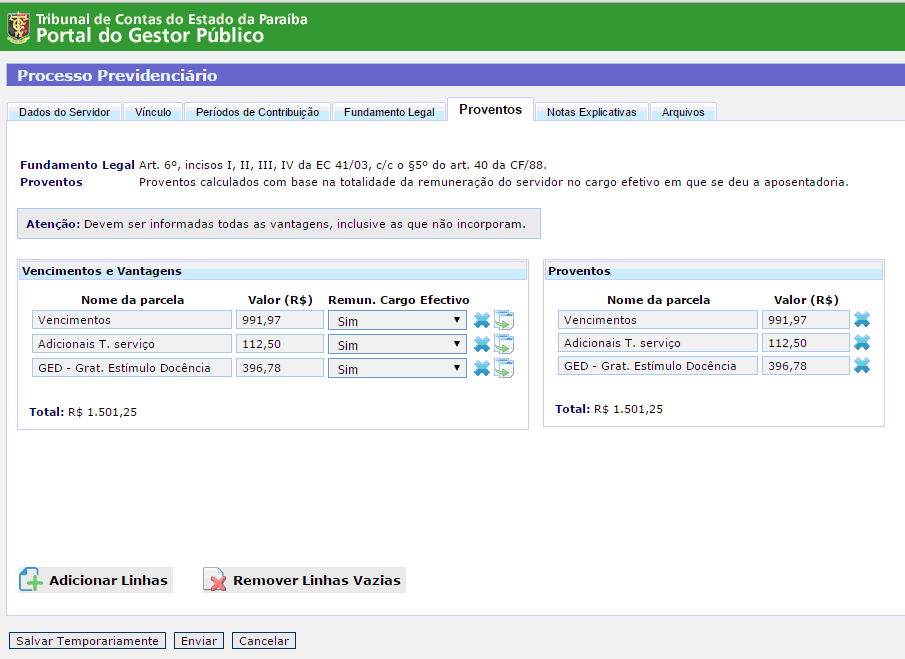Copy GED - Grat. Estímulo Docência to Proventos
905x659 pixels.
click(504, 368)
